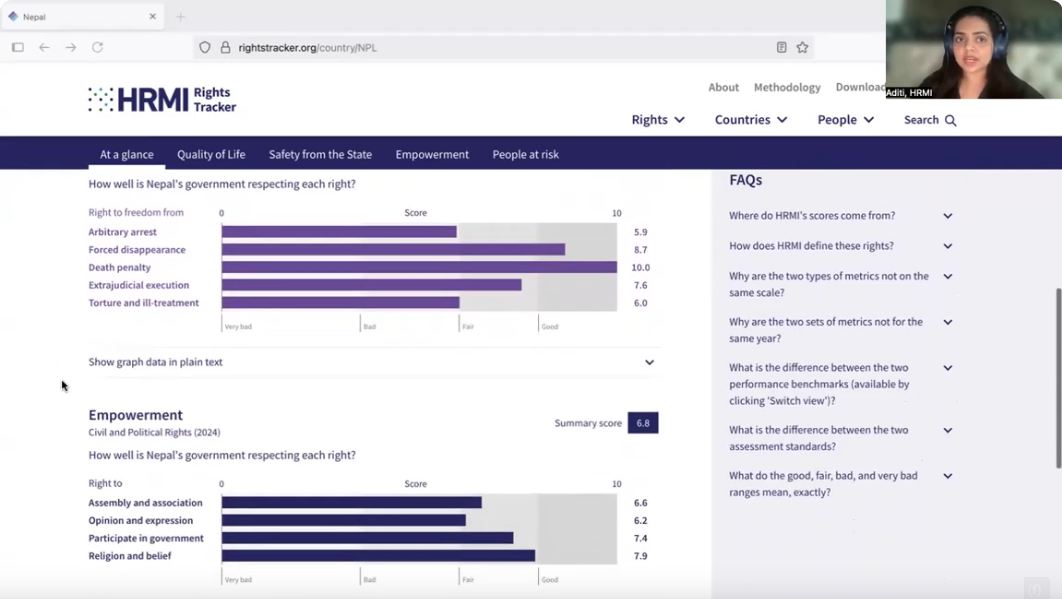The image size is (1062, 599).
Task: Click the Search magnifier icon
Action: 950,120
